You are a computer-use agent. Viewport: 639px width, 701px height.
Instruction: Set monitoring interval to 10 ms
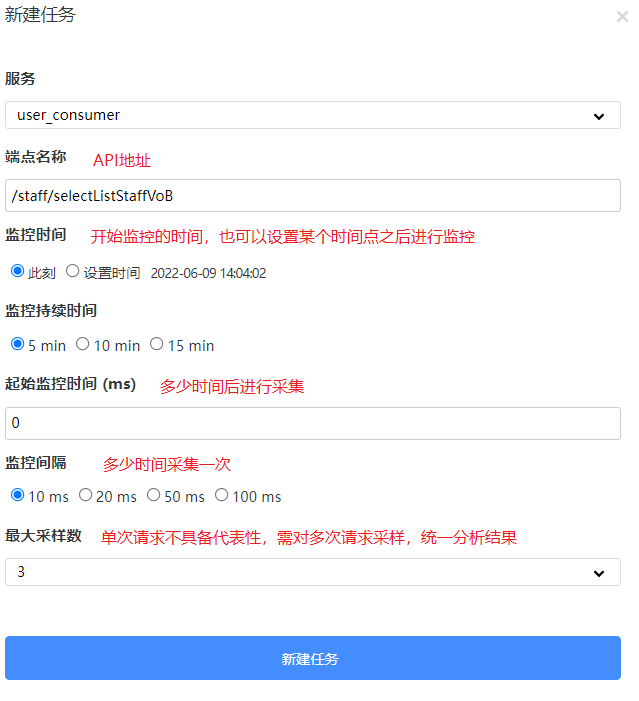coord(17,495)
